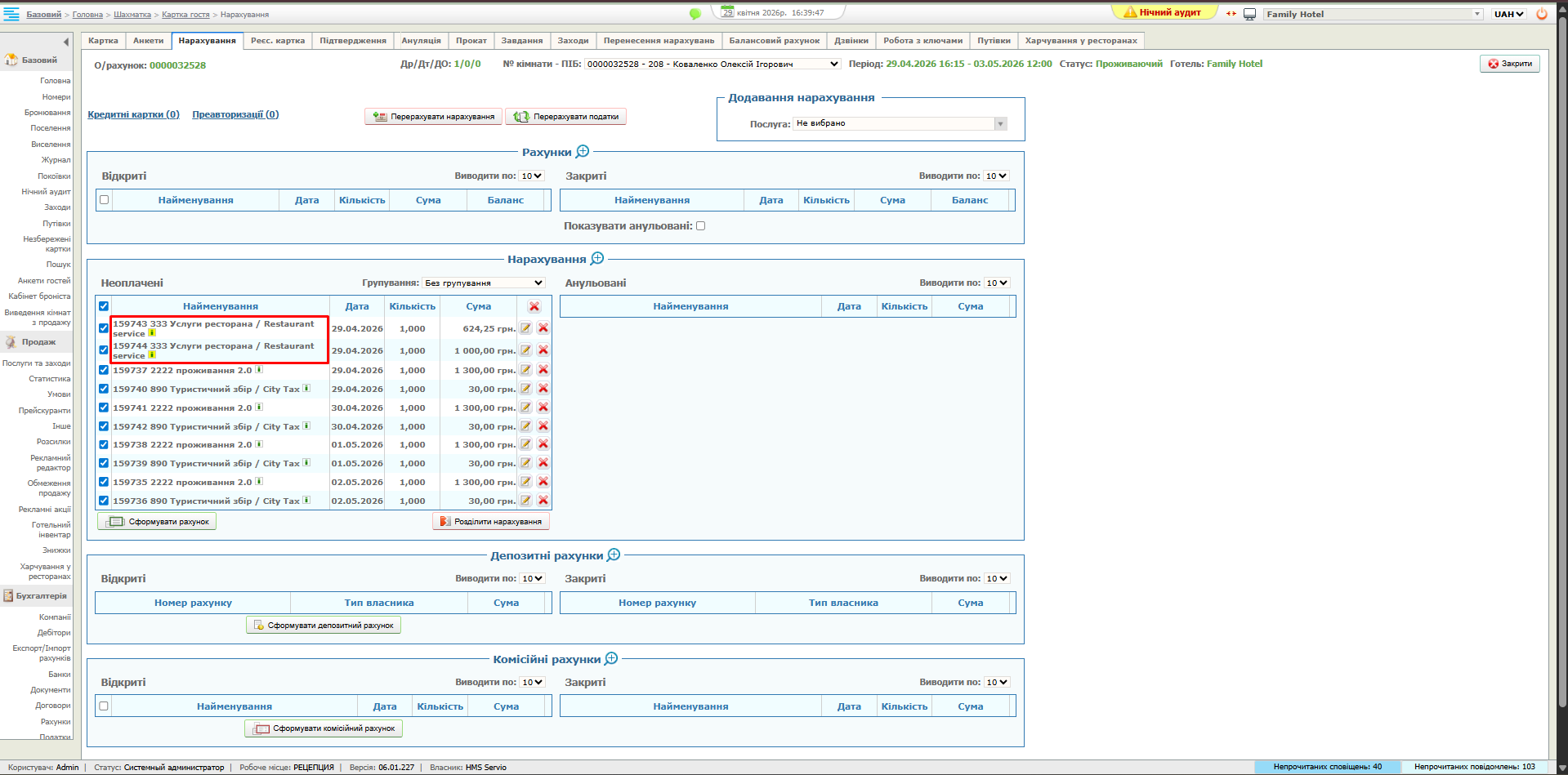Uncheck select-all checkbox in Неоплачені table header
The height and width of the screenshot is (775, 1568).
(x=104, y=306)
